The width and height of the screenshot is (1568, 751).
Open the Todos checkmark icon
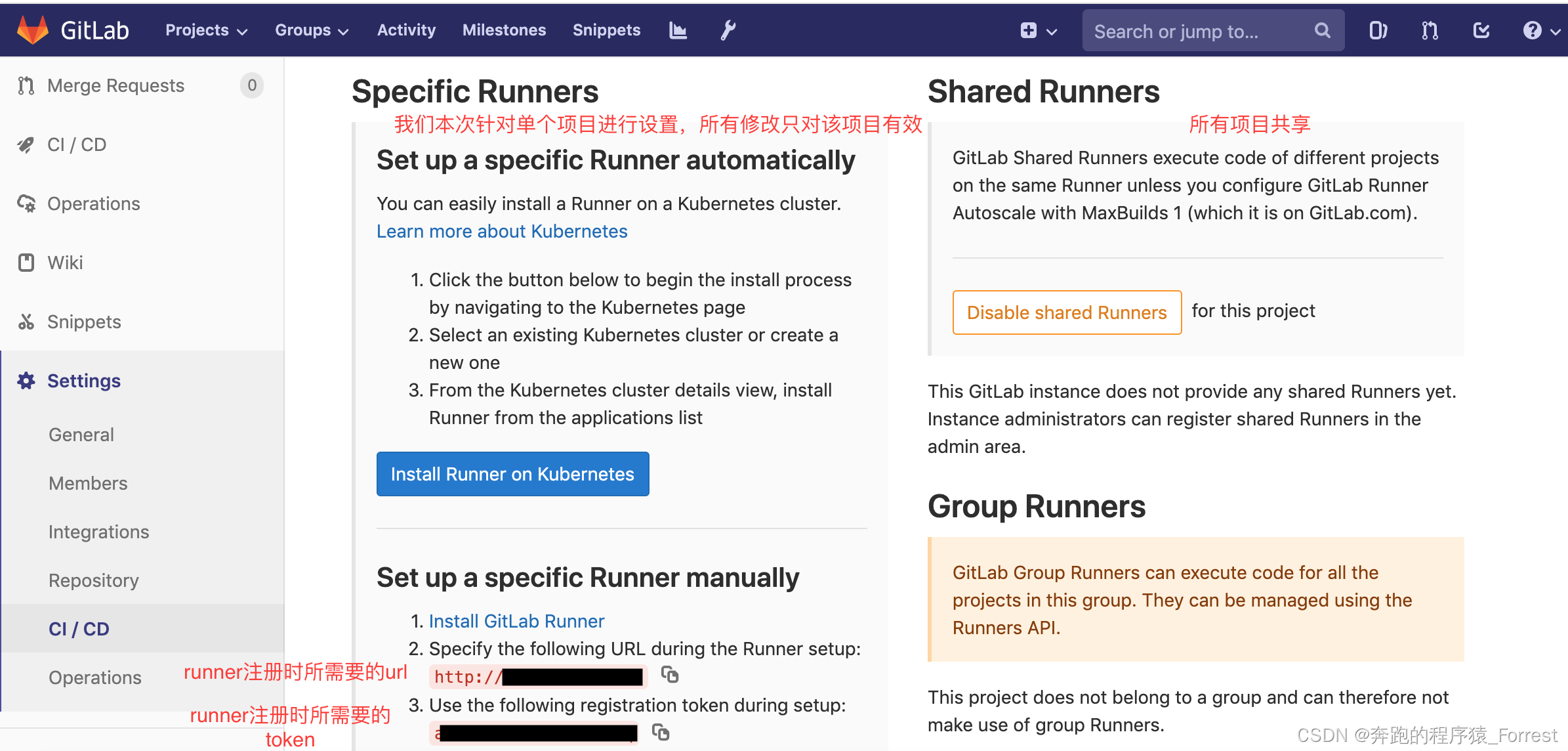(1481, 30)
